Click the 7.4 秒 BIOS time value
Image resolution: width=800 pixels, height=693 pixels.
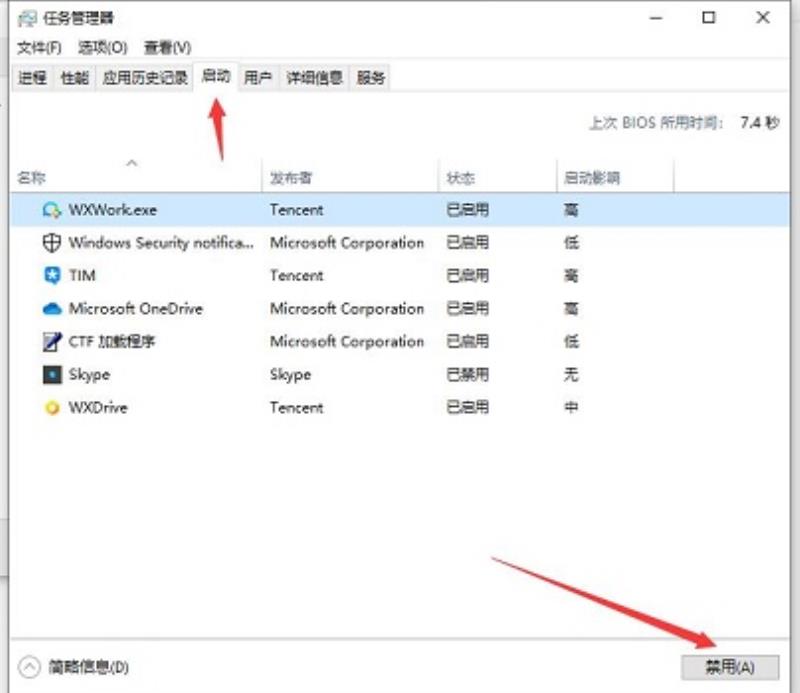[760, 122]
